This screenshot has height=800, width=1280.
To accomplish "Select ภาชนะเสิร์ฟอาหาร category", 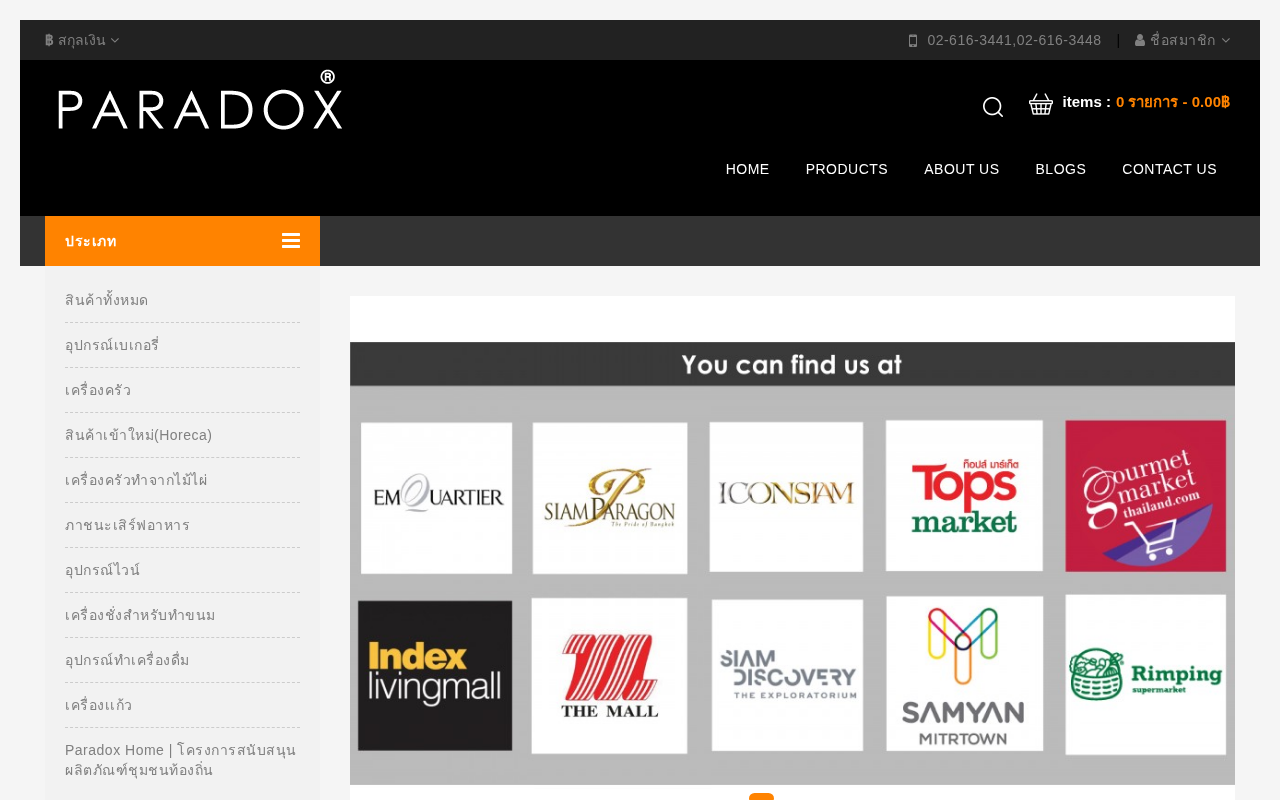I will click(x=127, y=525).
